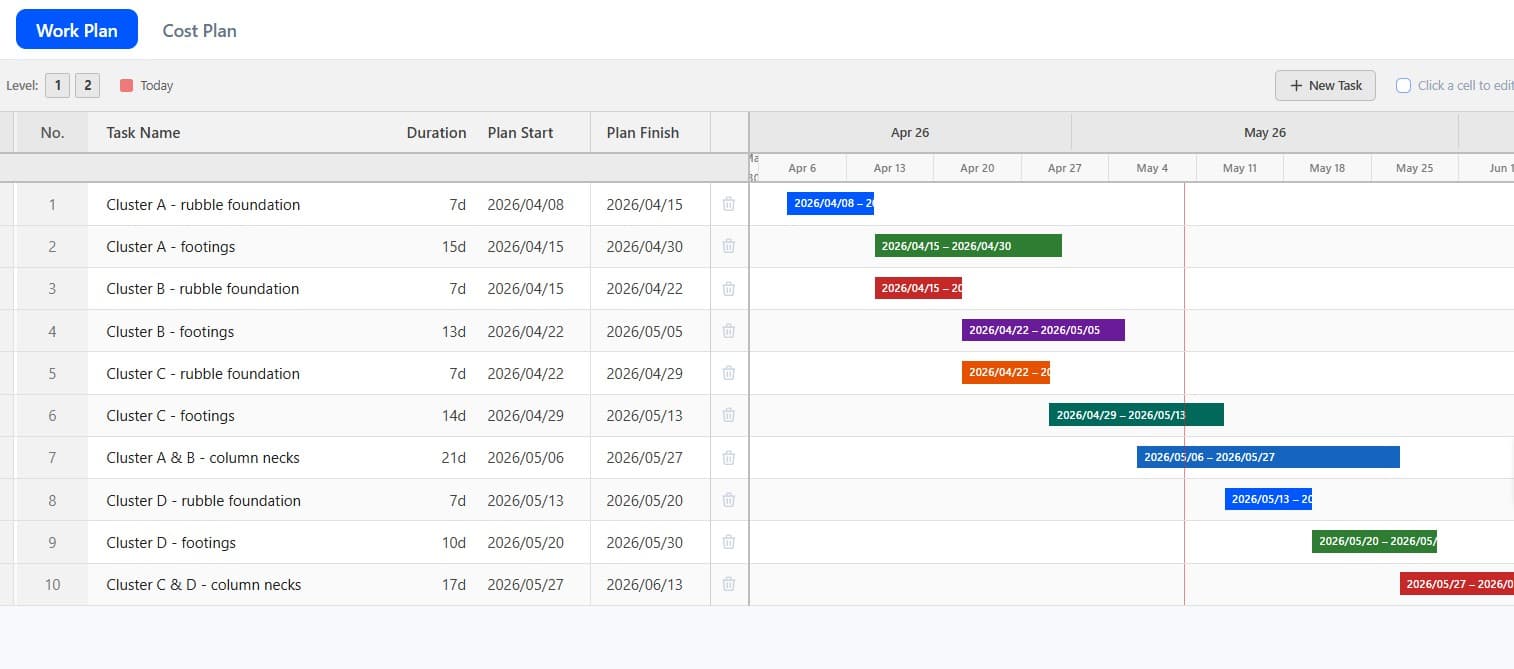Viewport: 1514px width, 669px height.
Task: Select the blue Gantt bar 2026/04/08
Action: tap(830, 204)
